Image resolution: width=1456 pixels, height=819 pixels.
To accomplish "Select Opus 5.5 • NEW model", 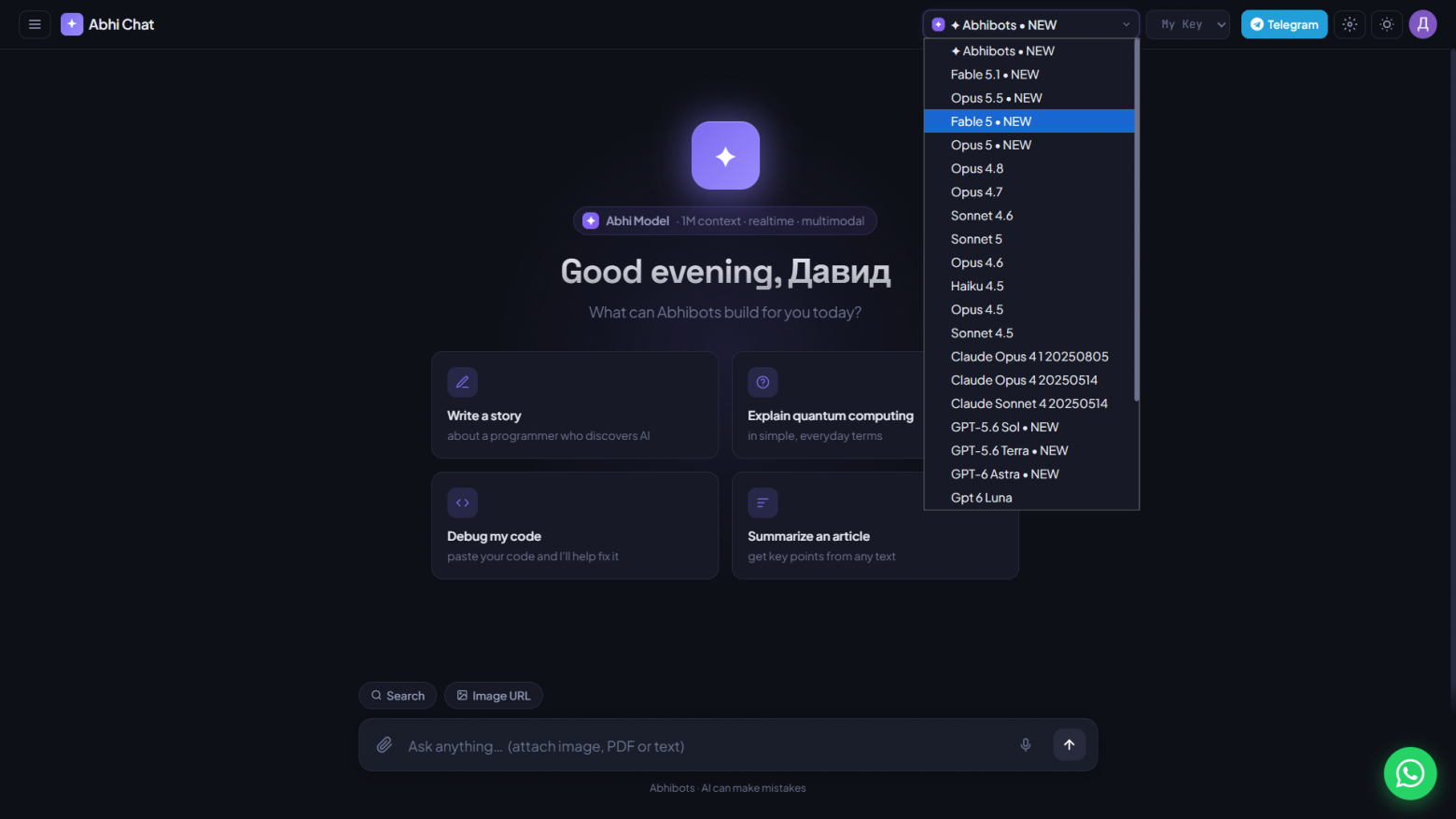I will [1029, 98].
